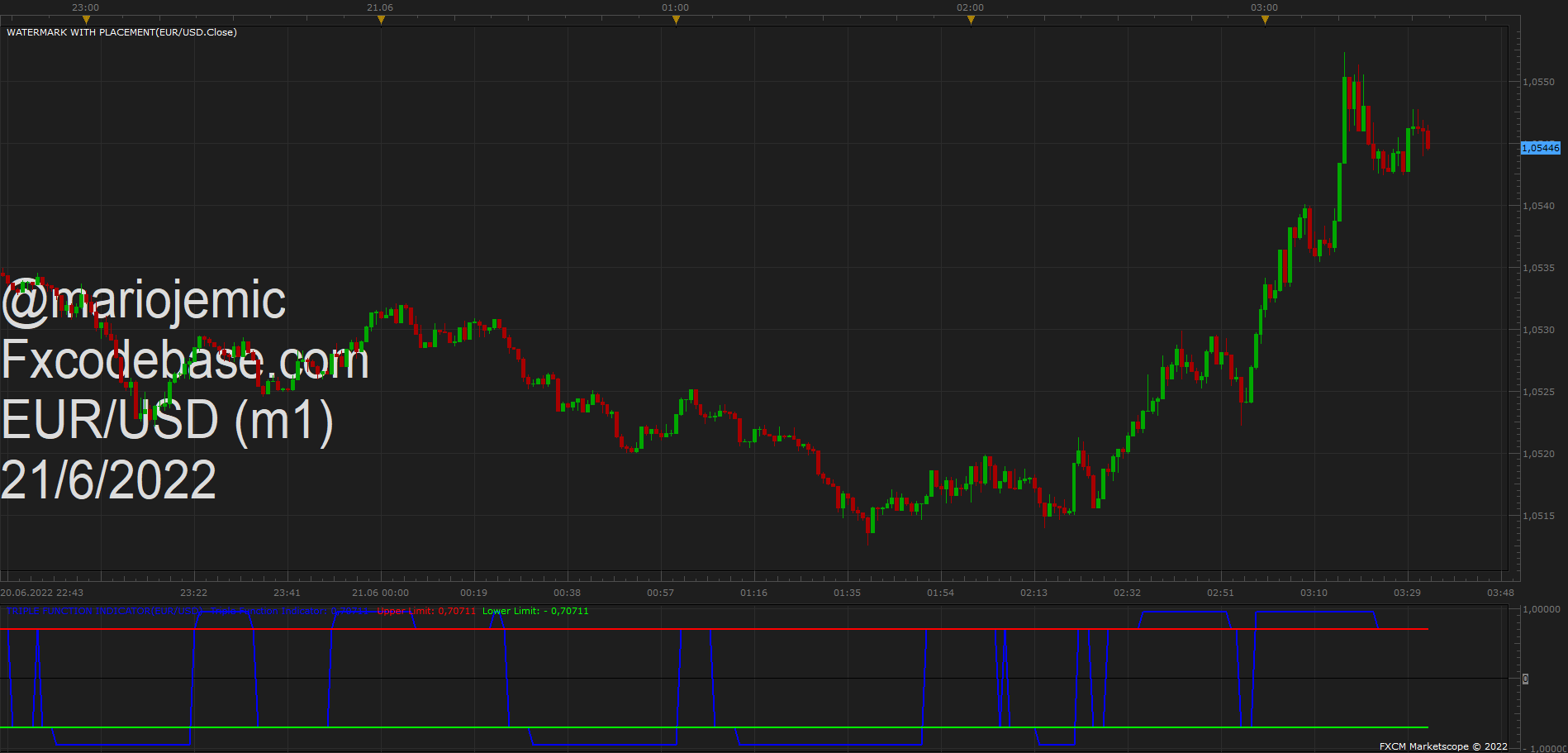
Task: Click the 23:00 hour marker triangle
Action: tap(86, 20)
